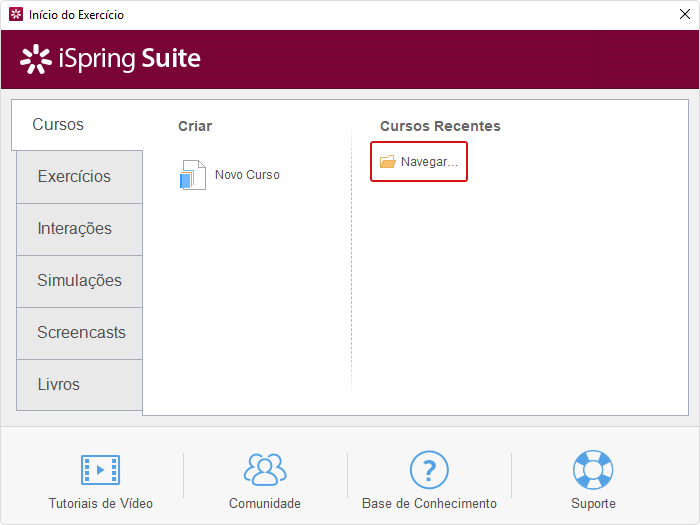Click the iSpring Suite logo

point(110,59)
